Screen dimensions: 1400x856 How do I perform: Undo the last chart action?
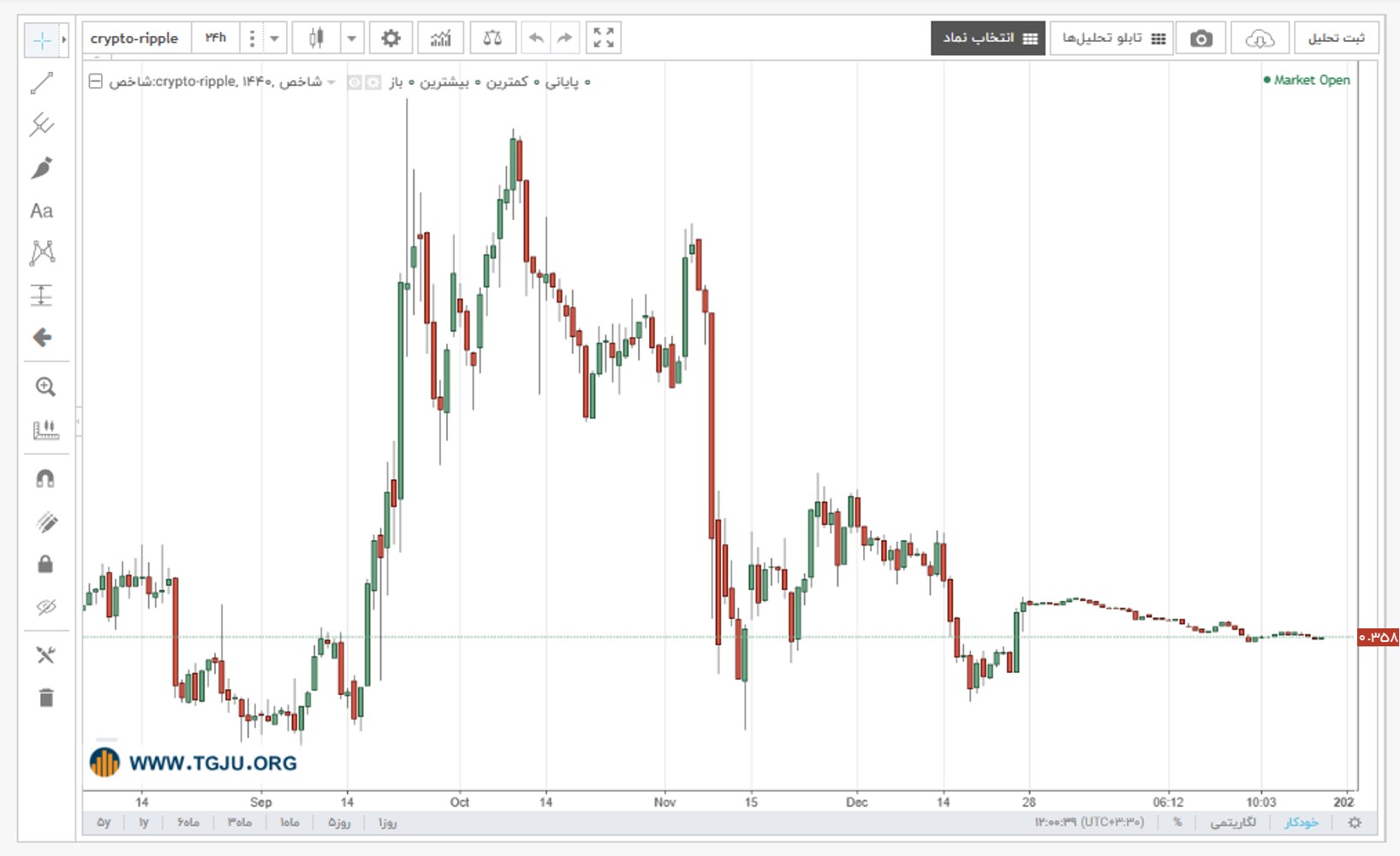tap(536, 38)
